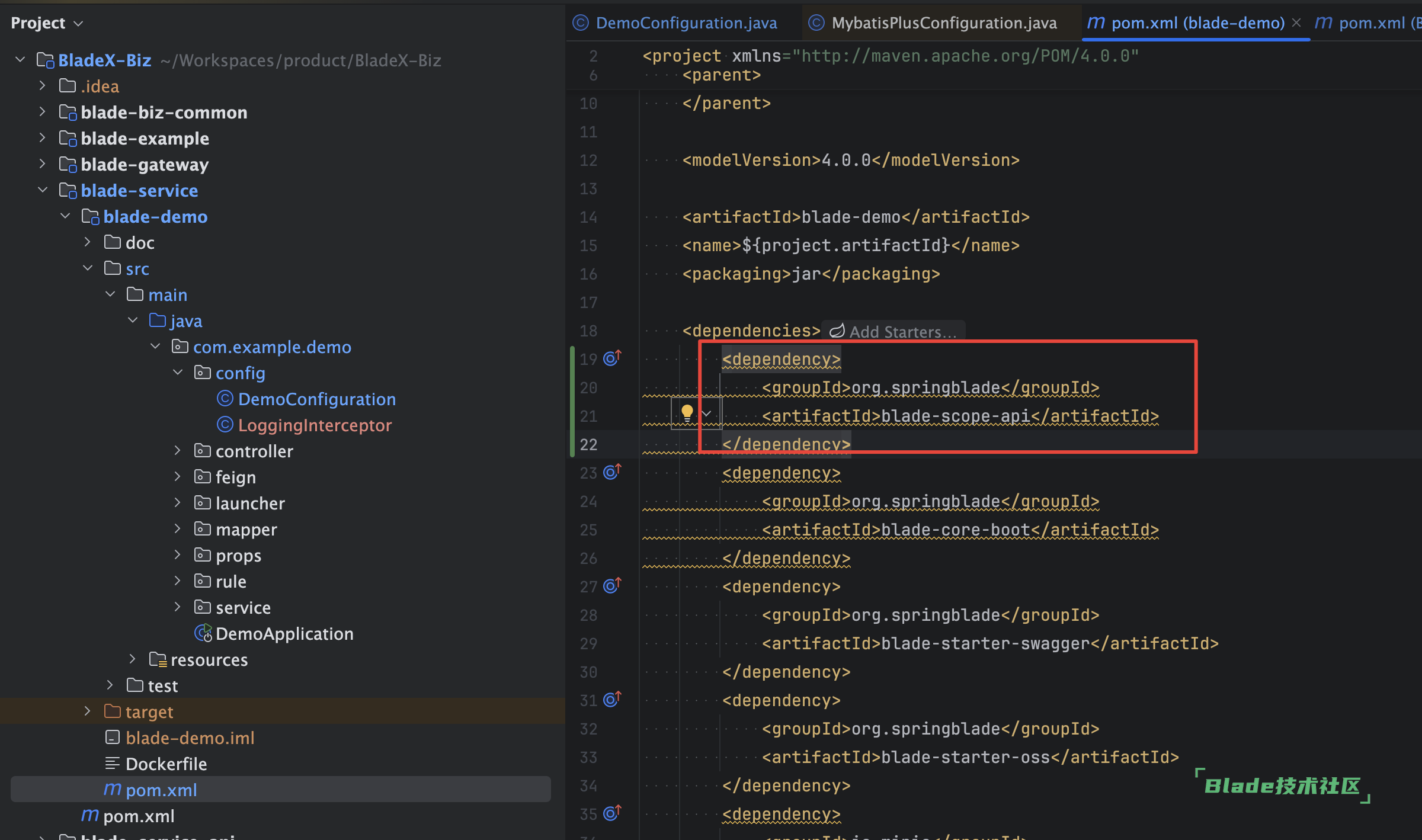Click the DemoApplication run-class icon
The width and height of the screenshot is (1422, 840).
(203, 633)
